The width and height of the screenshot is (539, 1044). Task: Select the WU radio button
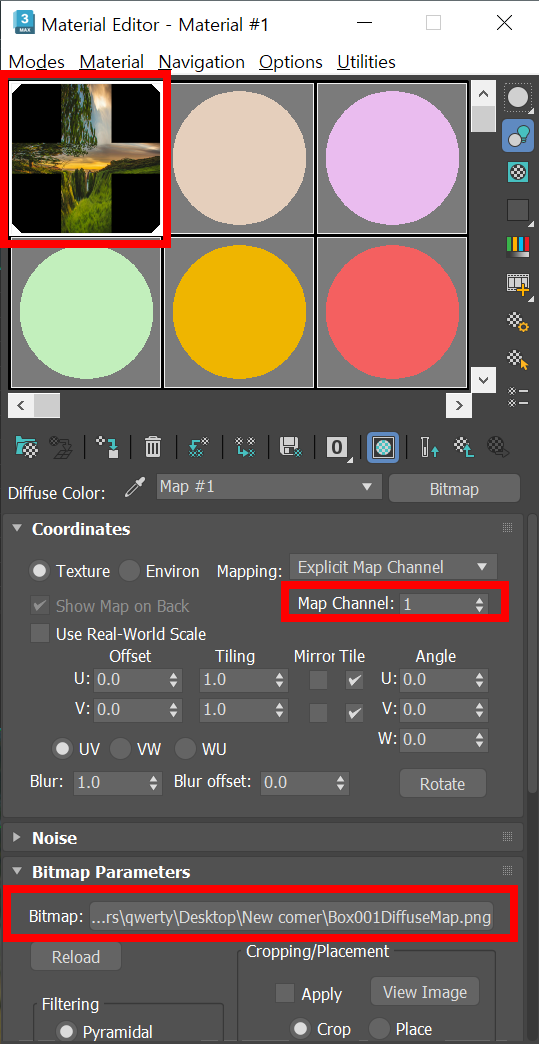[185, 748]
